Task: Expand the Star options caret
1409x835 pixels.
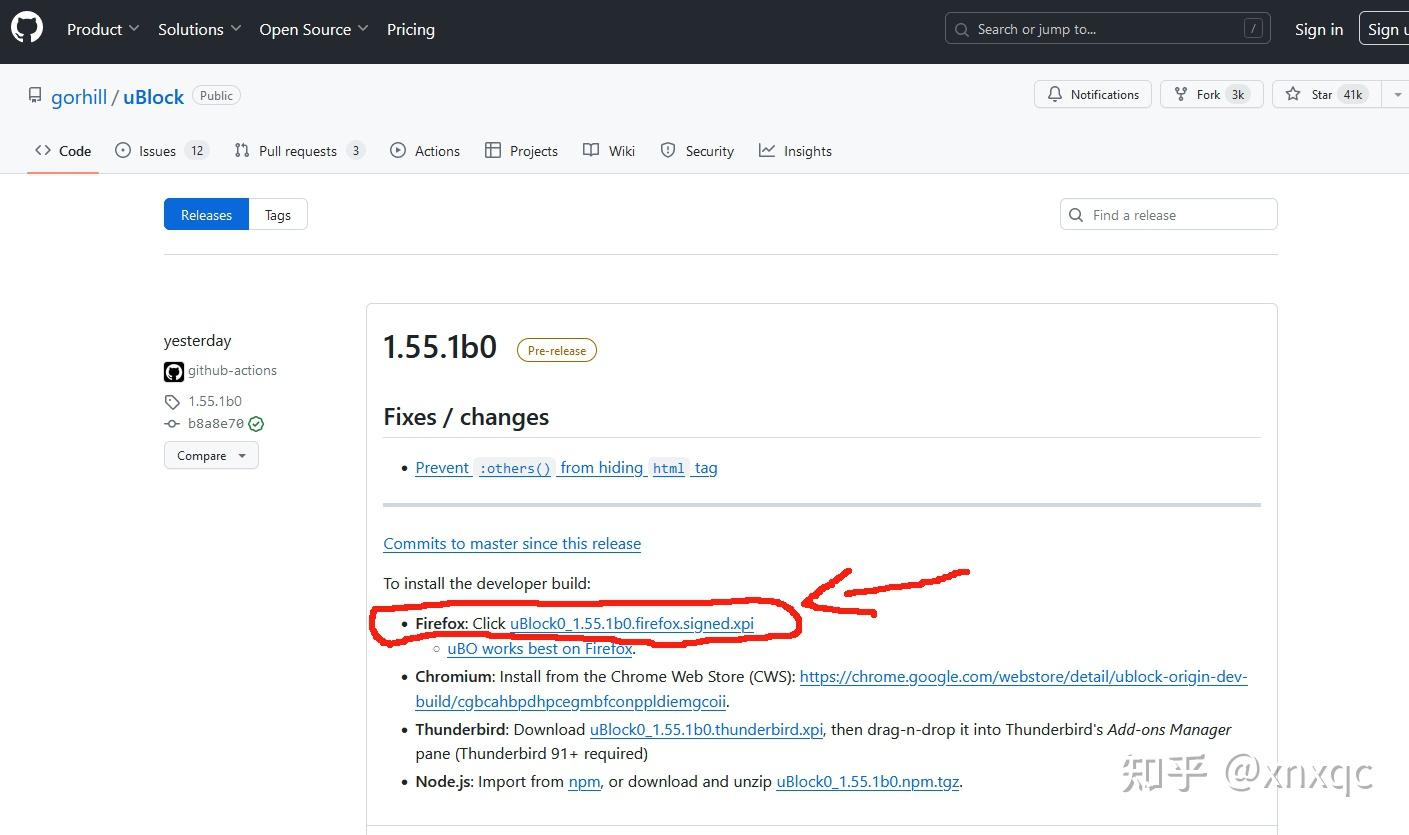Action: [1398, 94]
